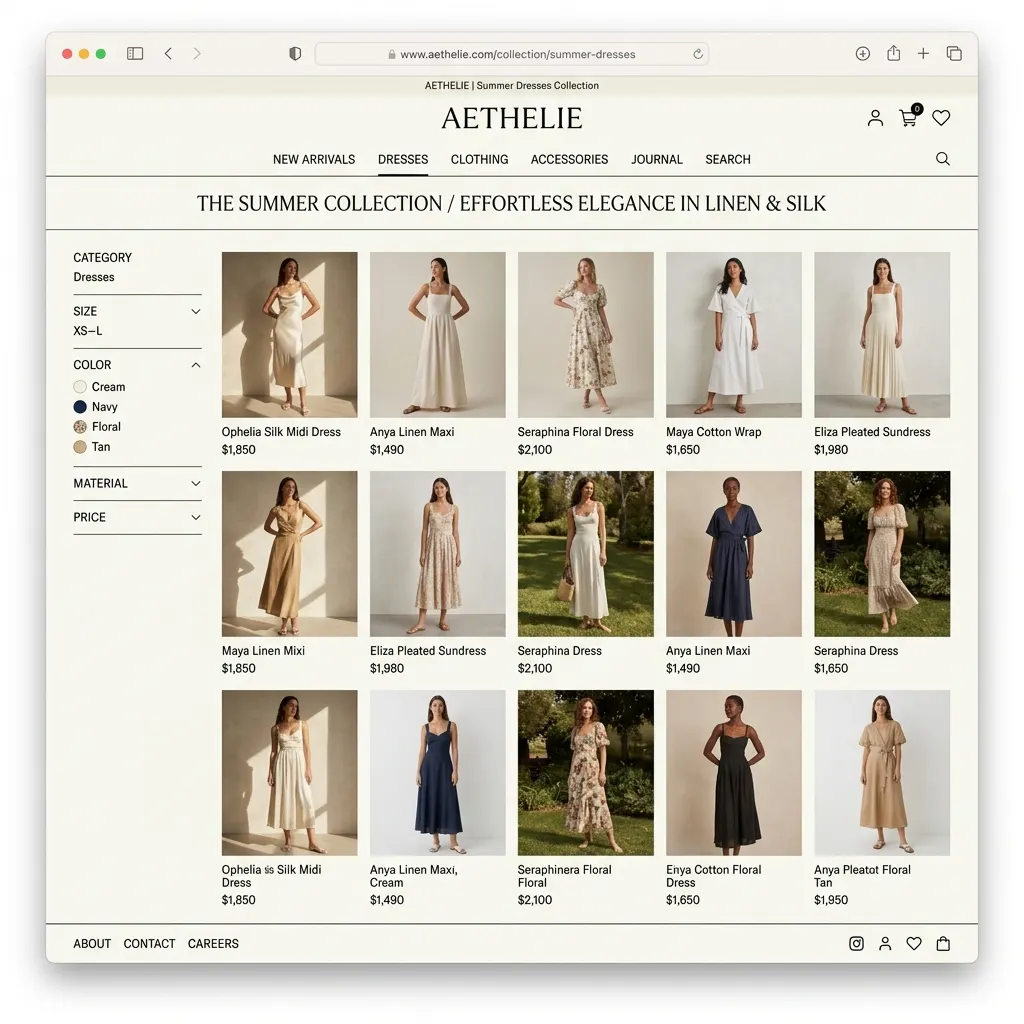Click Seraphina Dress $2,100 product title

click(560, 650)
